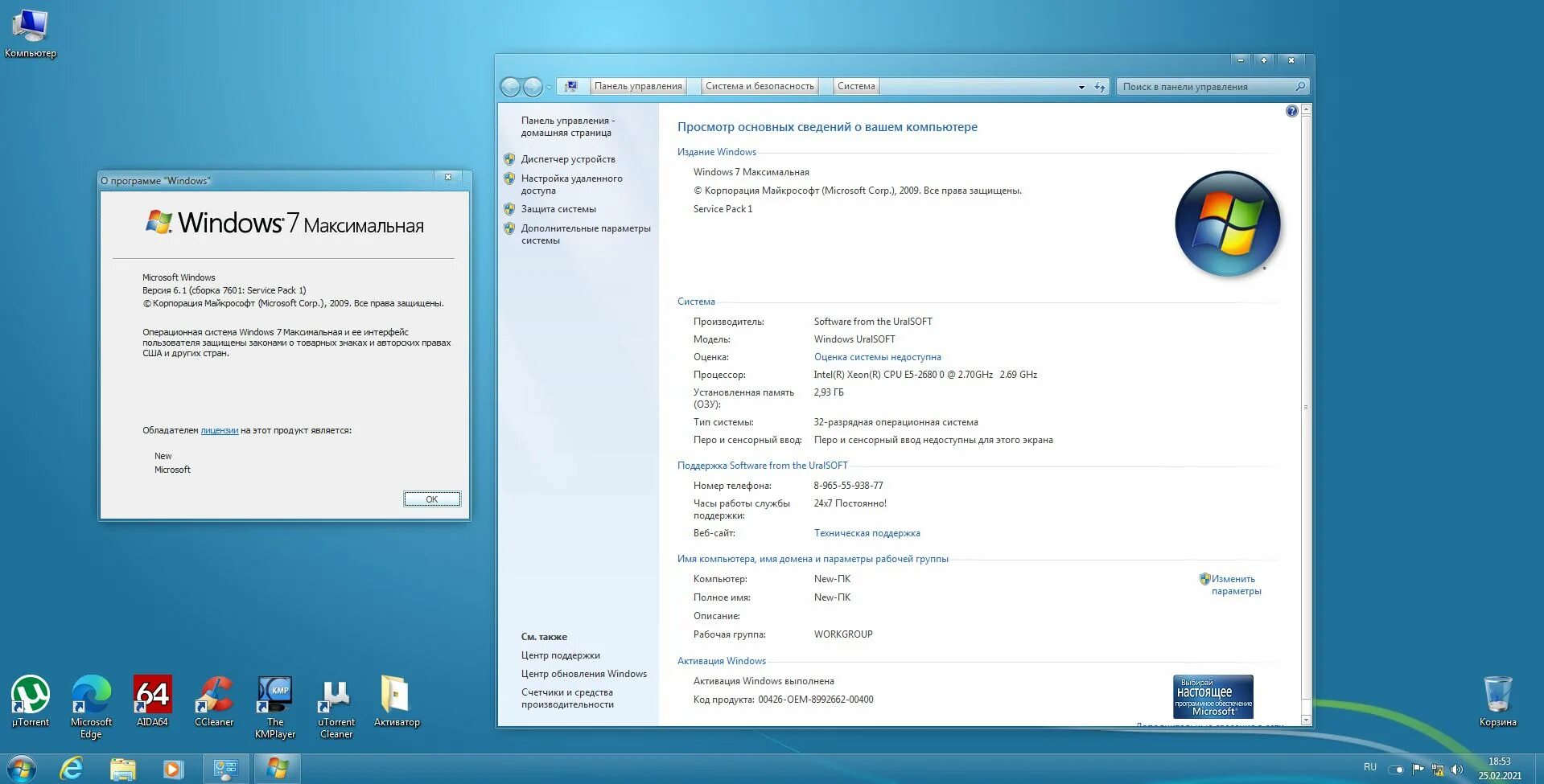The image size is (1544, 784).
Task: Launch Internet Explorer from taskbar
Action: point(72,769)
